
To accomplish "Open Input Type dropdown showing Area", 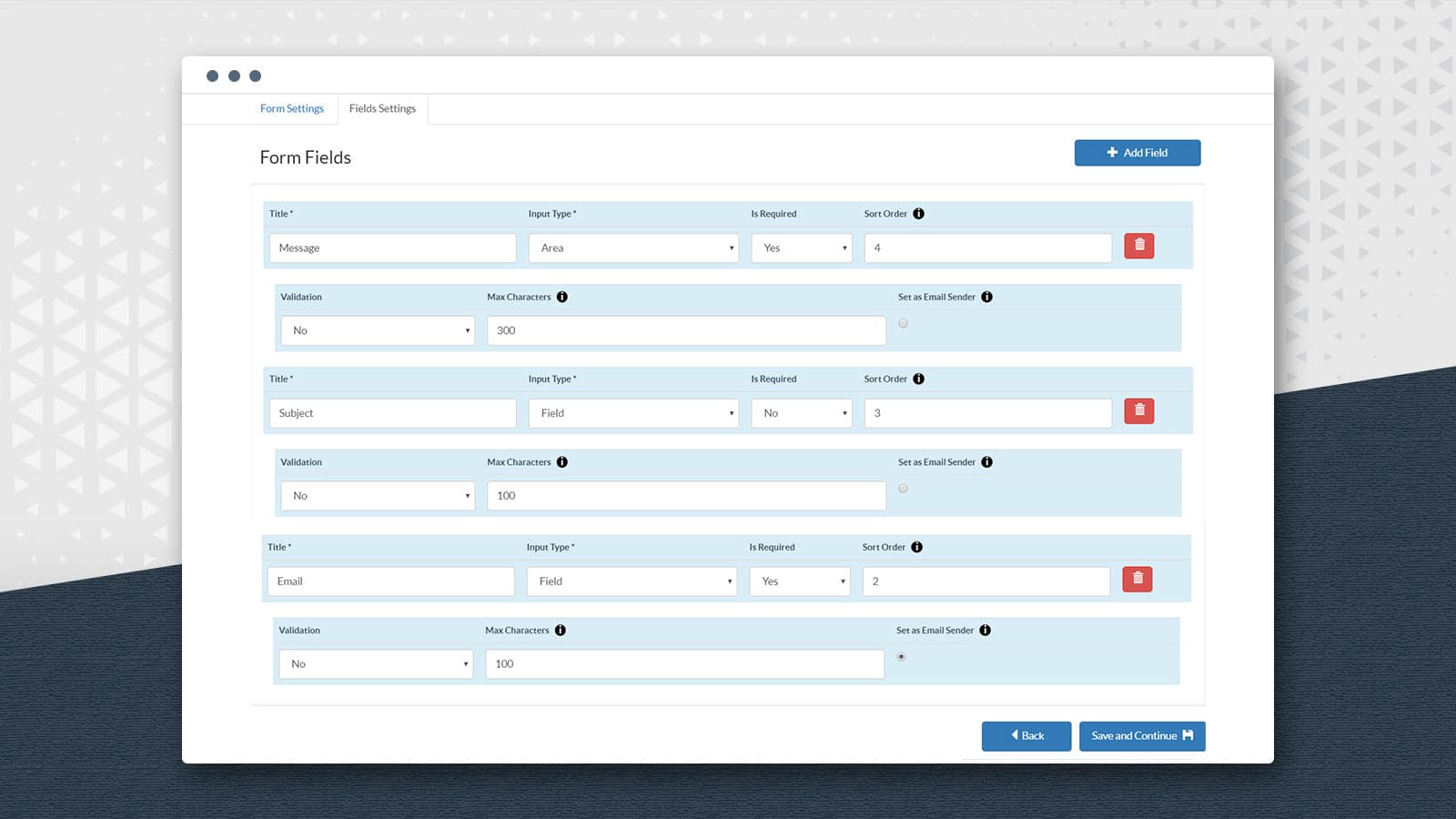I will [x=633, y=248].
